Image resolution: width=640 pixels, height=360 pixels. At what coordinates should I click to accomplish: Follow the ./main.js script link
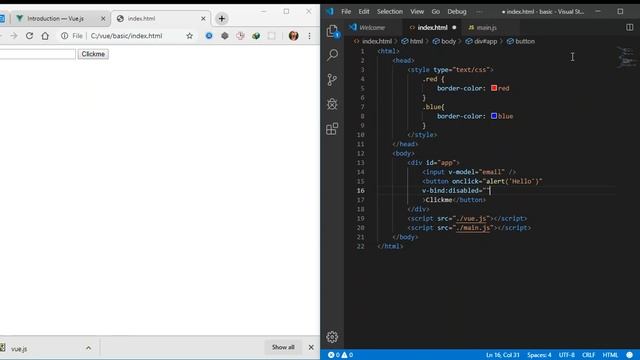click(x=473, y=228)
